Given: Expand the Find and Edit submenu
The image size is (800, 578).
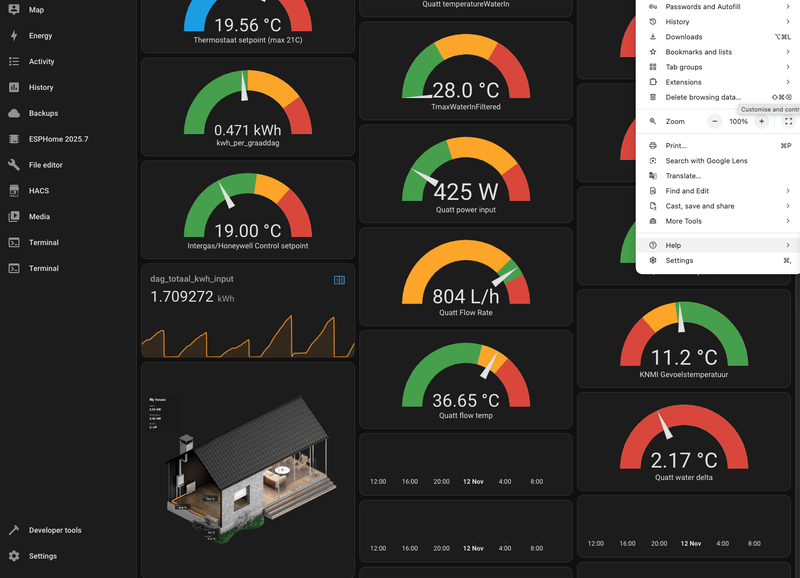Looking at the screenshot, I should (718, 191).
